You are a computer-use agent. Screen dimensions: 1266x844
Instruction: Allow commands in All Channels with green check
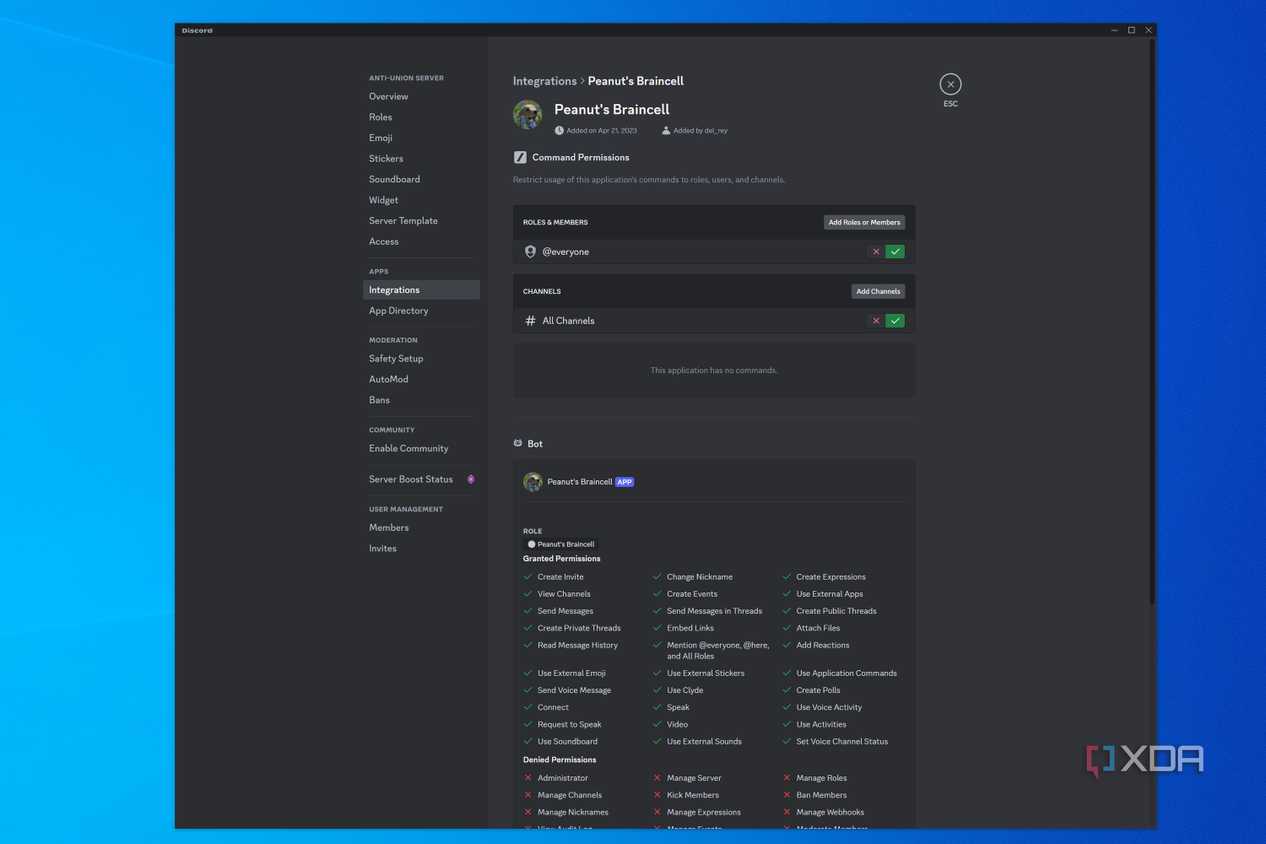pyautogui.click(x=895, y=321)
